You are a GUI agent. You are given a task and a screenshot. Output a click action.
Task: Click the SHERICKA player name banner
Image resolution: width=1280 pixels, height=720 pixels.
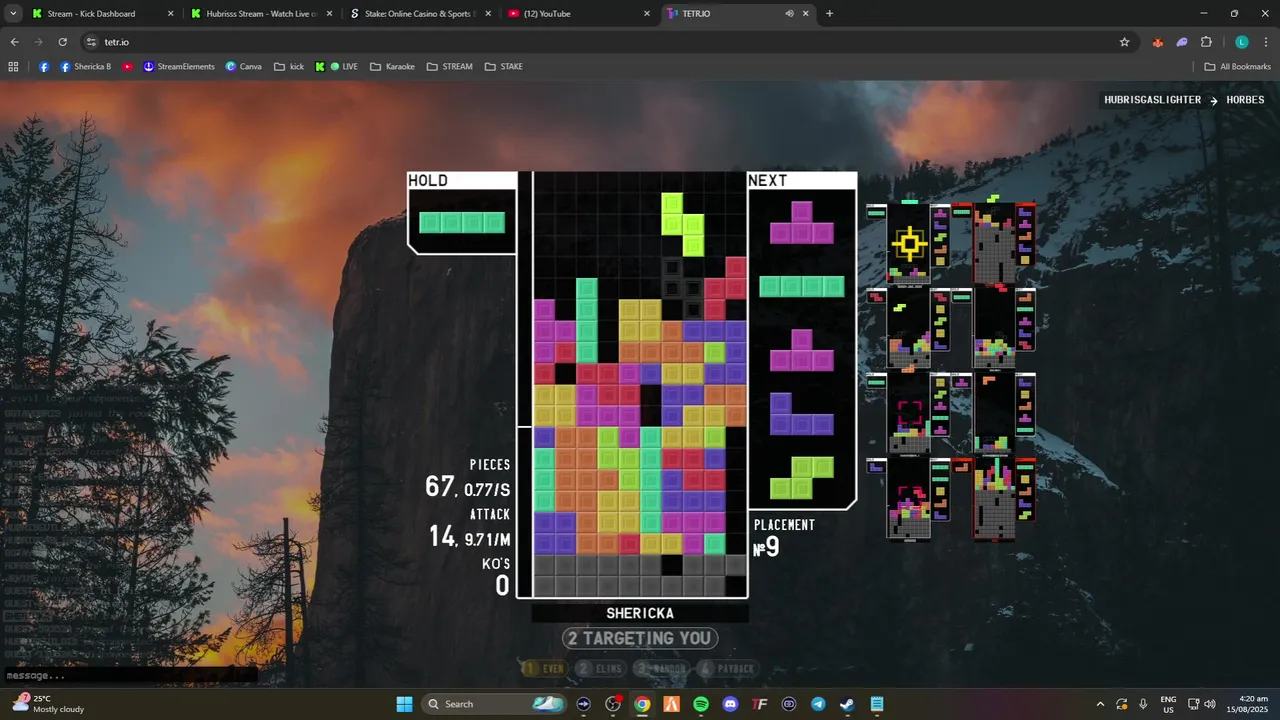click(x=640, y=613)
